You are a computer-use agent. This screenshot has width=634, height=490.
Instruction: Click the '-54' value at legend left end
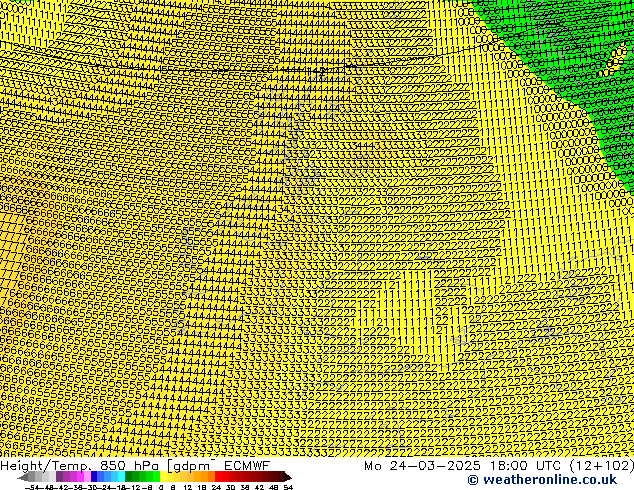pyautogui.click(x=32, y=488)
